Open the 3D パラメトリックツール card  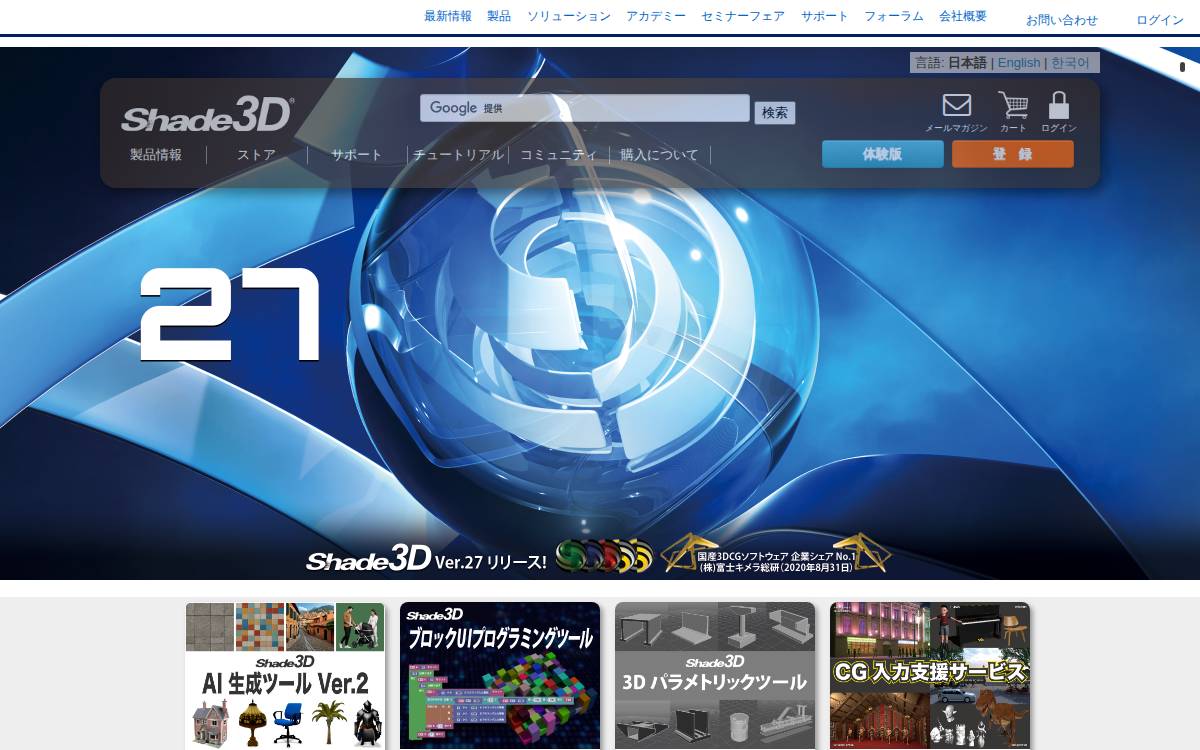[715, 676]
